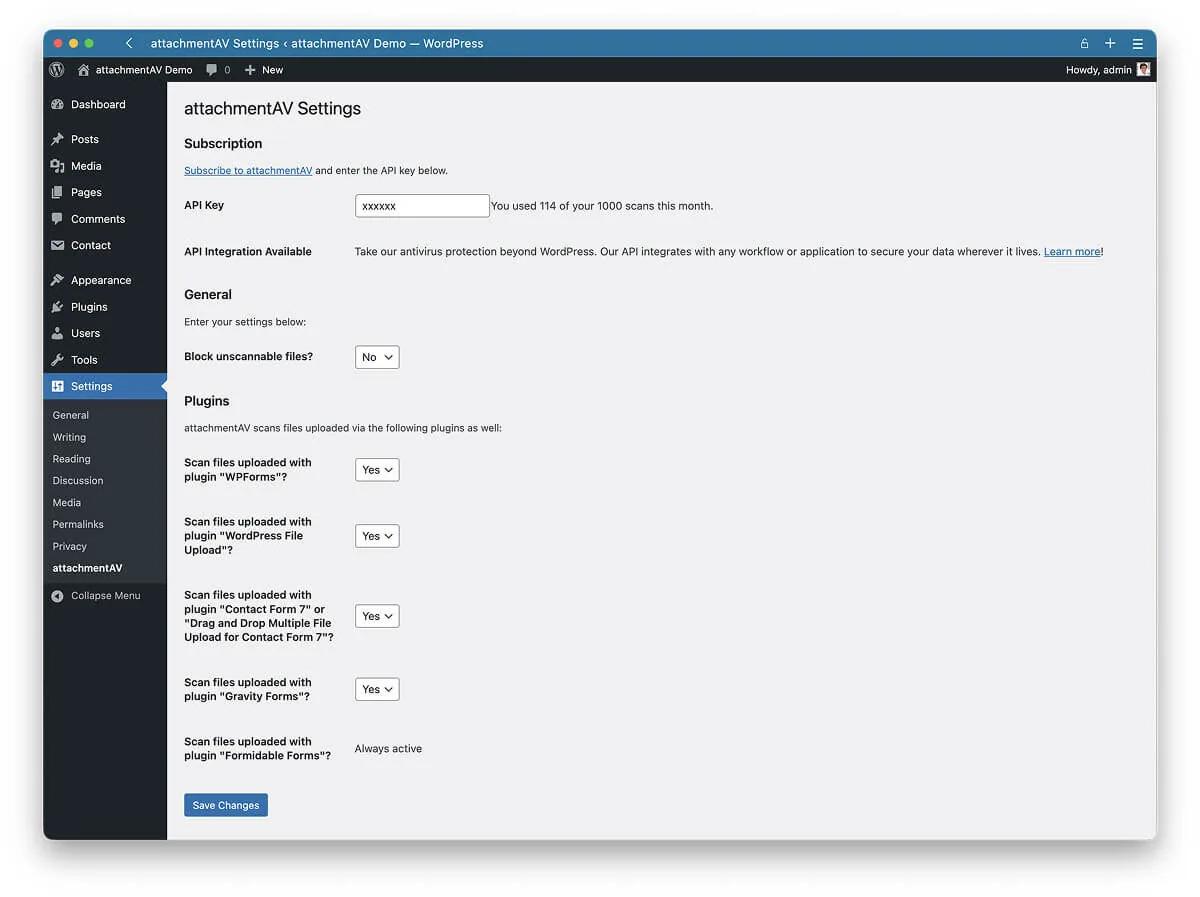1200x897 pixels.
Task: Open the Contact Form 7 scan dropdown
Action: coord(377,616)
